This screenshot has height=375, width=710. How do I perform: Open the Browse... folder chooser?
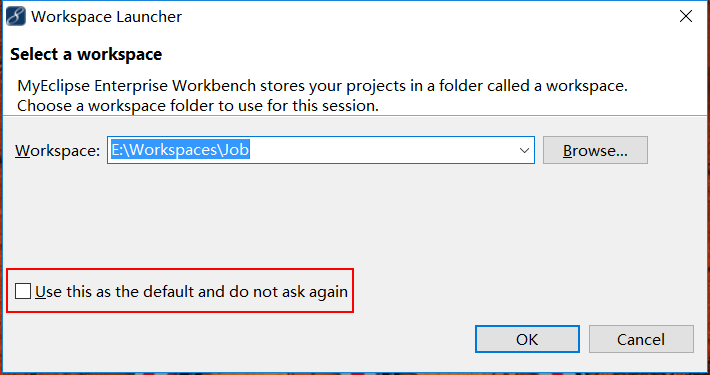click(x=595, y=150)
